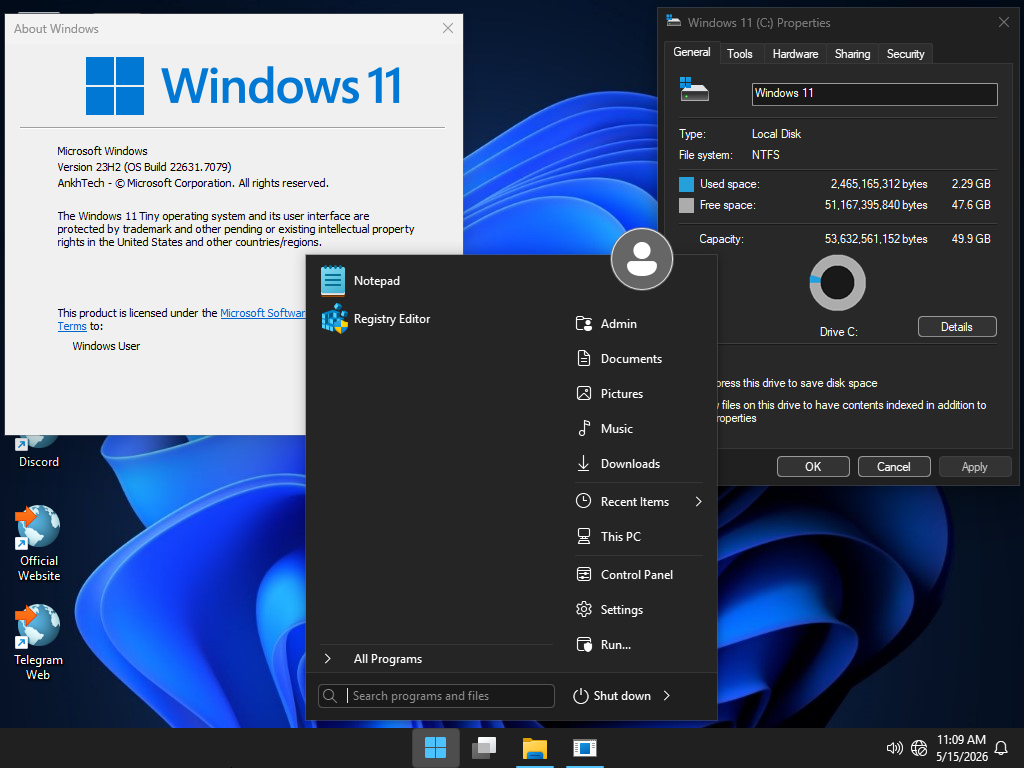Open Downloads in the Start menu
Screen dimensions: 1024x768
point(618,464)
